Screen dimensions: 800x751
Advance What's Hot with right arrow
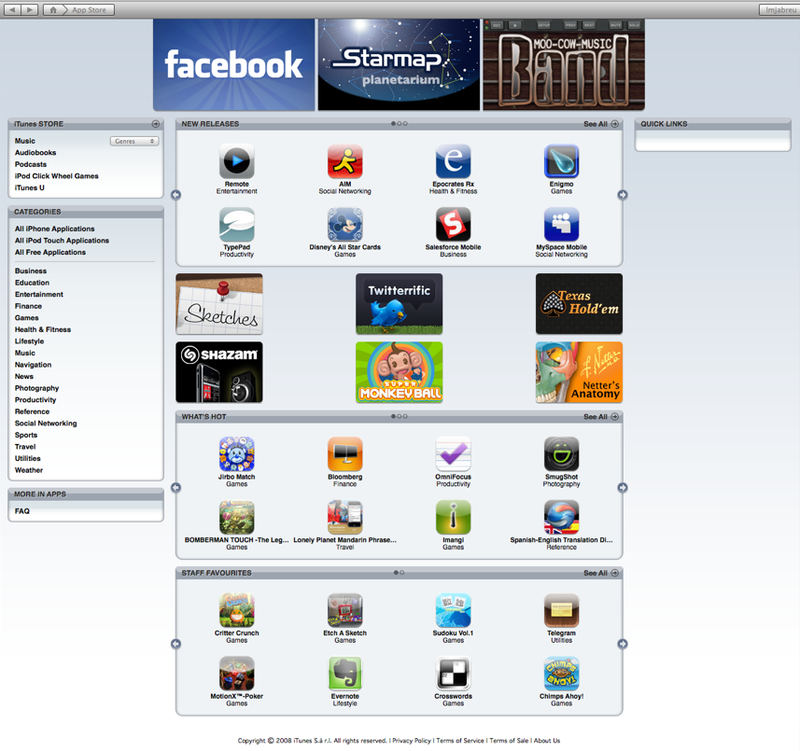pos(622,488)
